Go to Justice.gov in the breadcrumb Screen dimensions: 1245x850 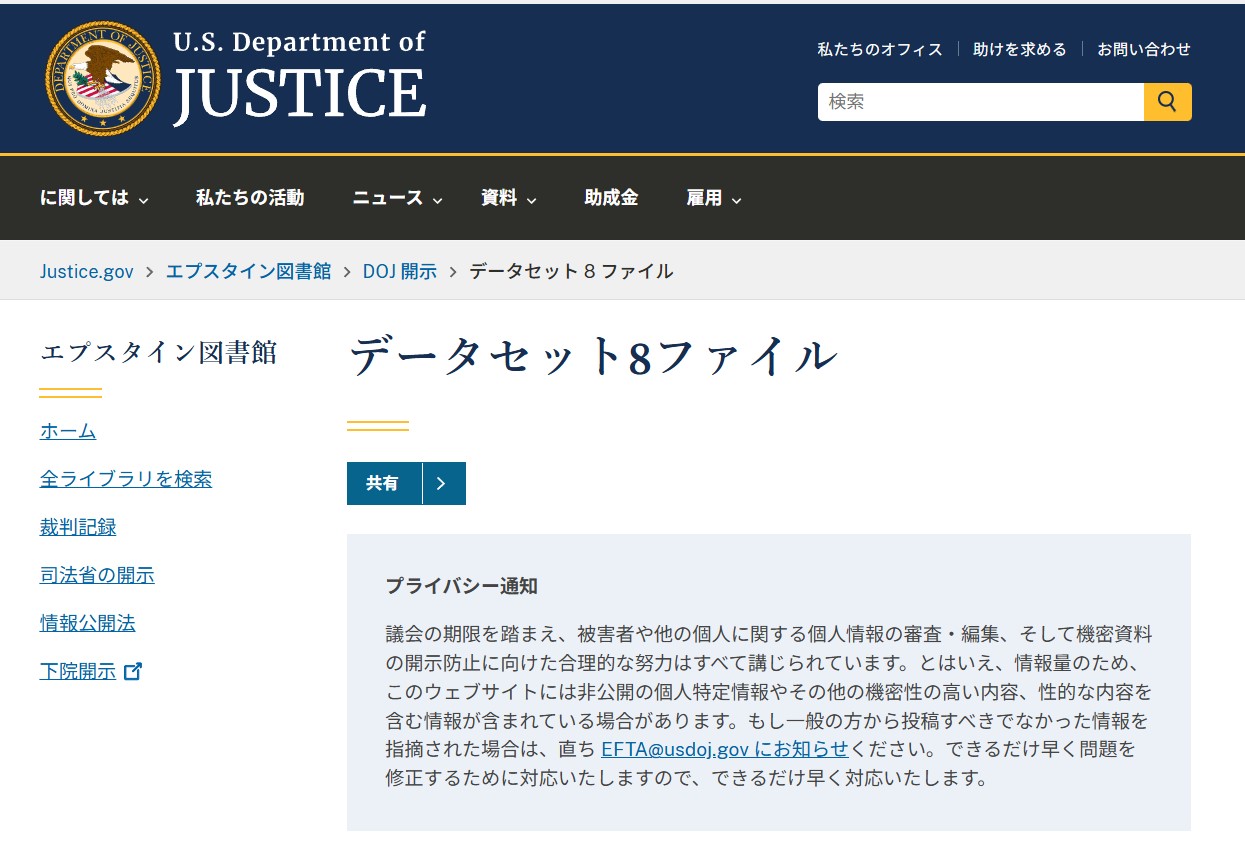tap(87, 271)
